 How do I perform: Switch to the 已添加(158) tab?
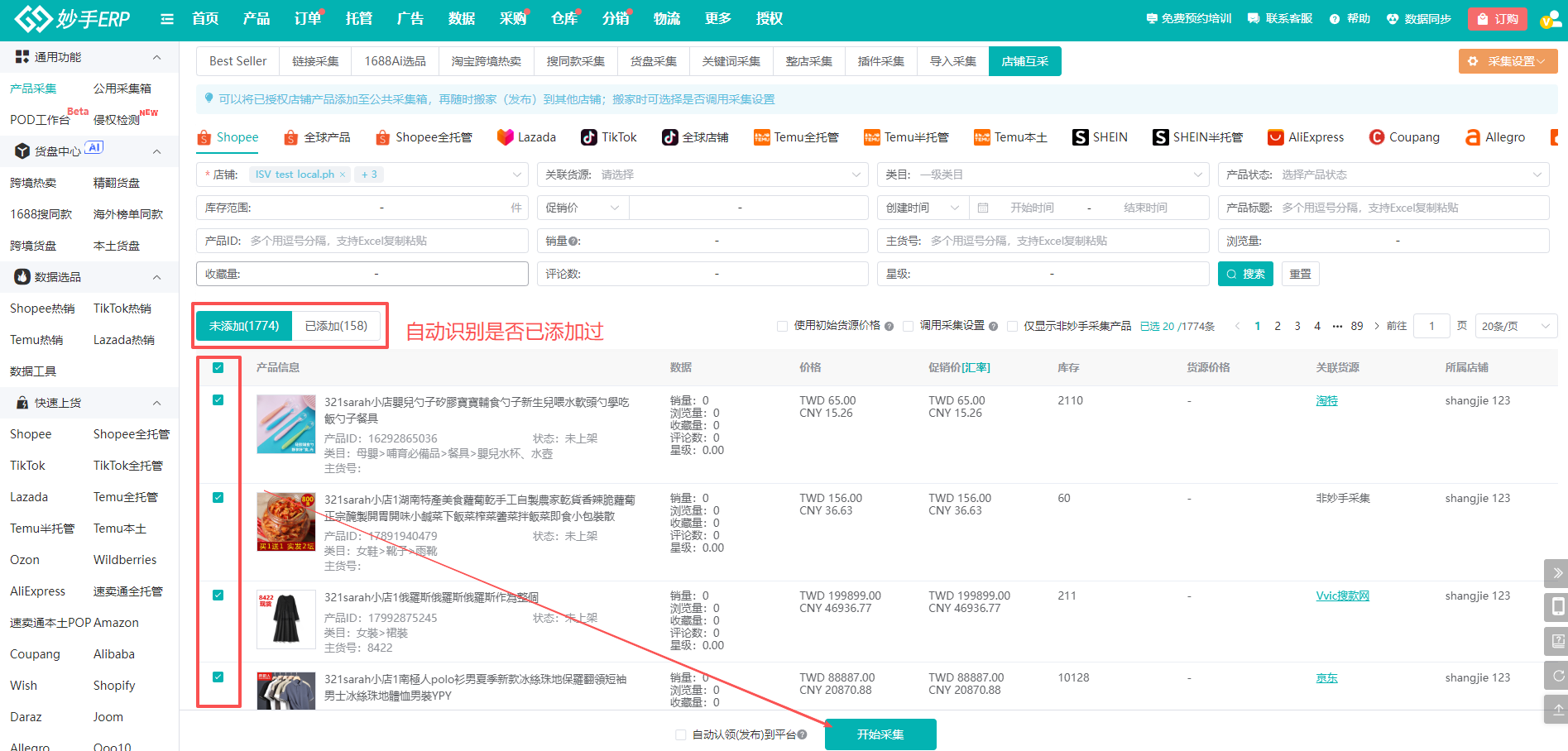click(336, 326)
